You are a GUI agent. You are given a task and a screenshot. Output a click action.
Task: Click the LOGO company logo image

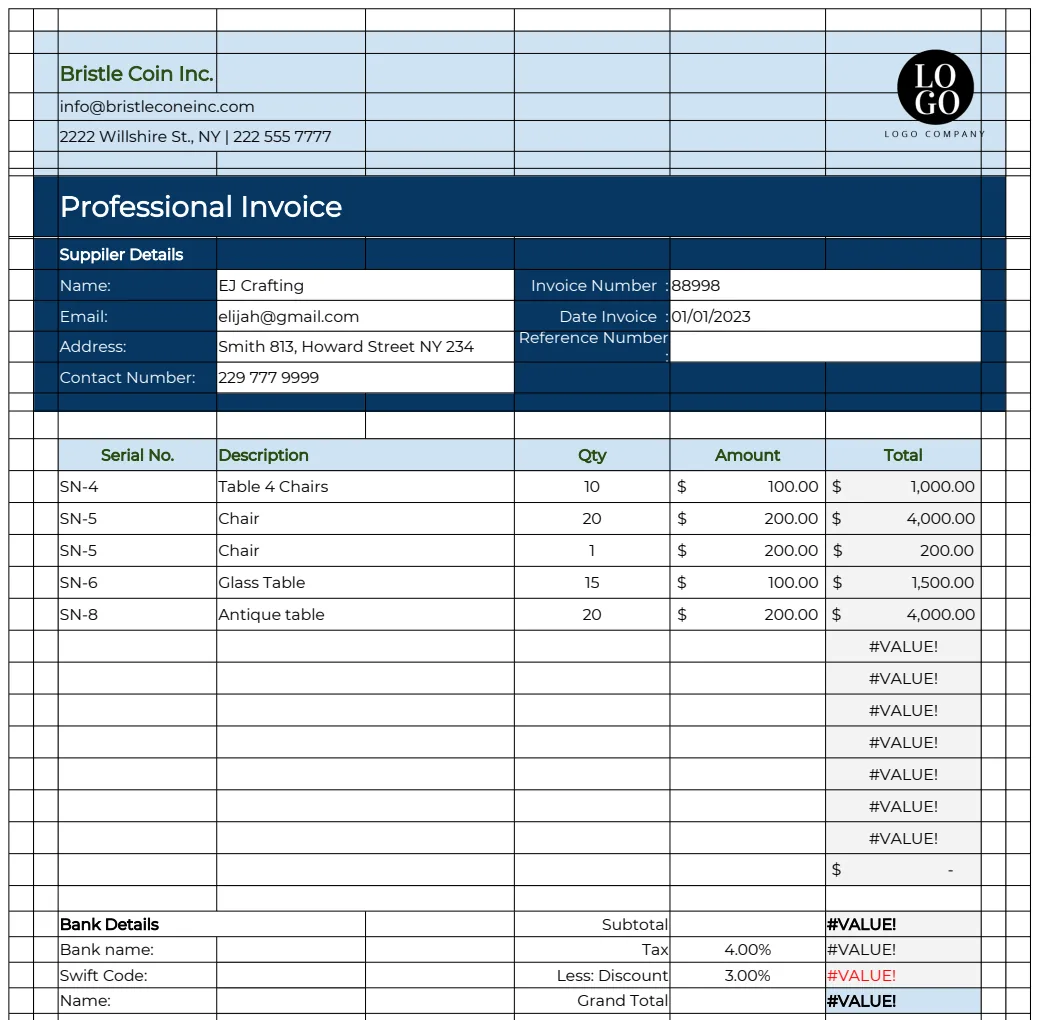934,94
